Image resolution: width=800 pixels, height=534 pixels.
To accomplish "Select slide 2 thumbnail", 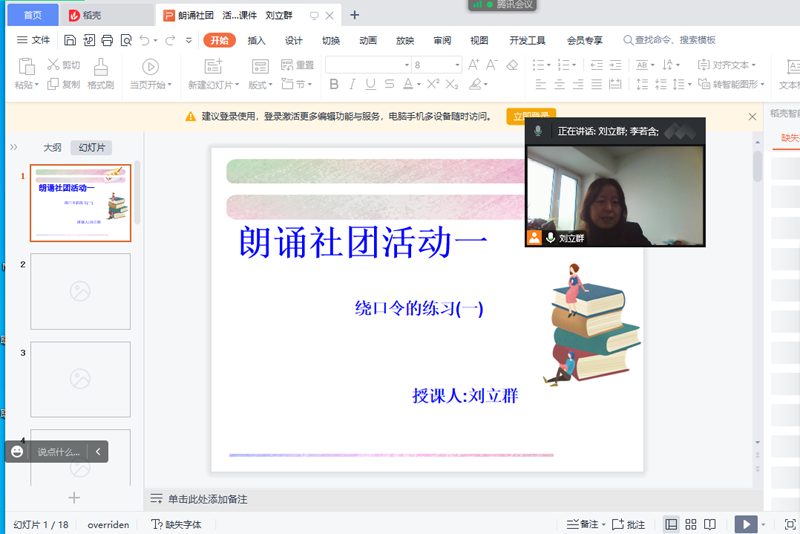I will (80, 291).
